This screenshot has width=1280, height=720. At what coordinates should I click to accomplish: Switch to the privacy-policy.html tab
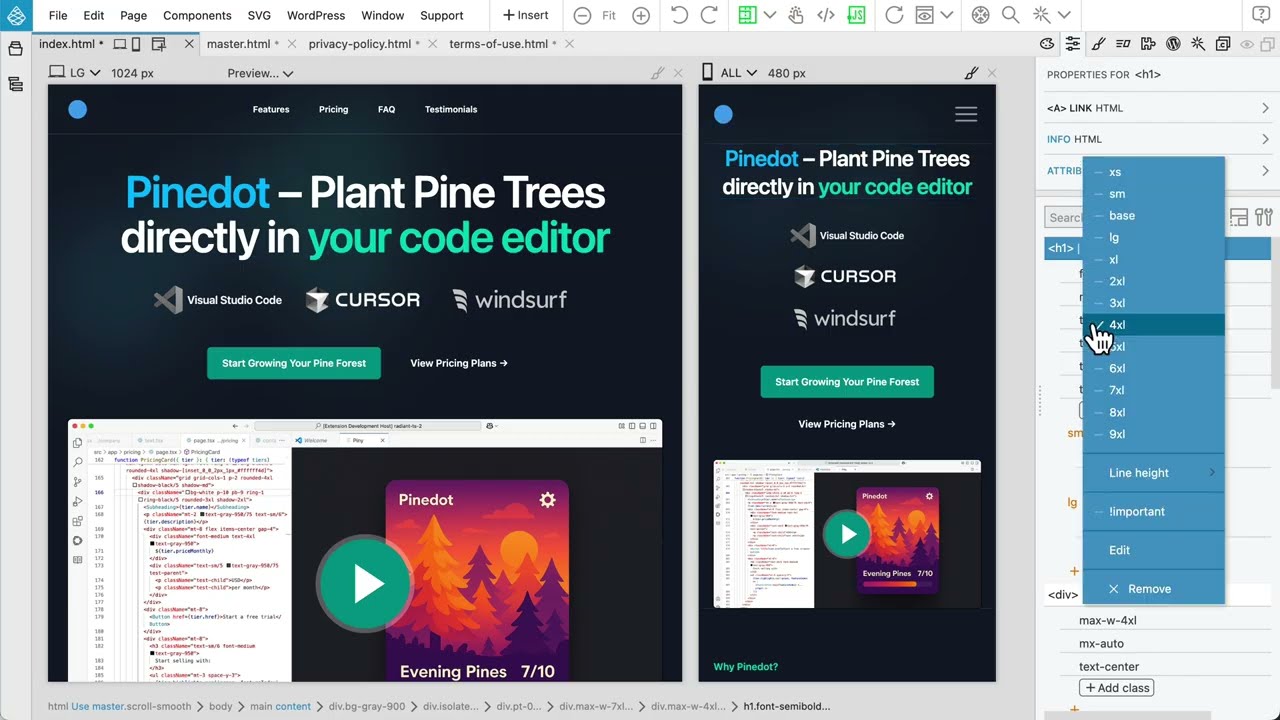[x=359, y=44]
